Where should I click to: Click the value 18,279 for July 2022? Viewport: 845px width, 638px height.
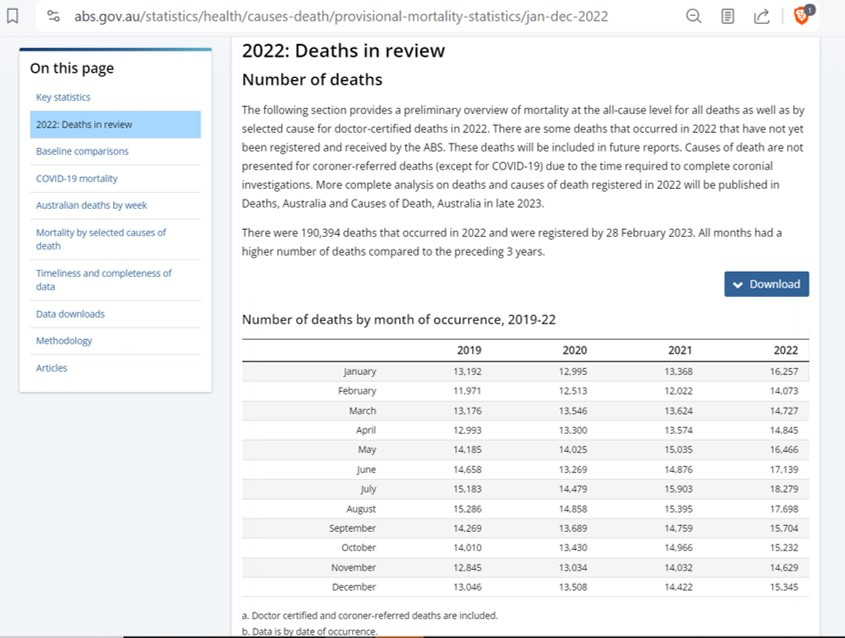(784, 489)
